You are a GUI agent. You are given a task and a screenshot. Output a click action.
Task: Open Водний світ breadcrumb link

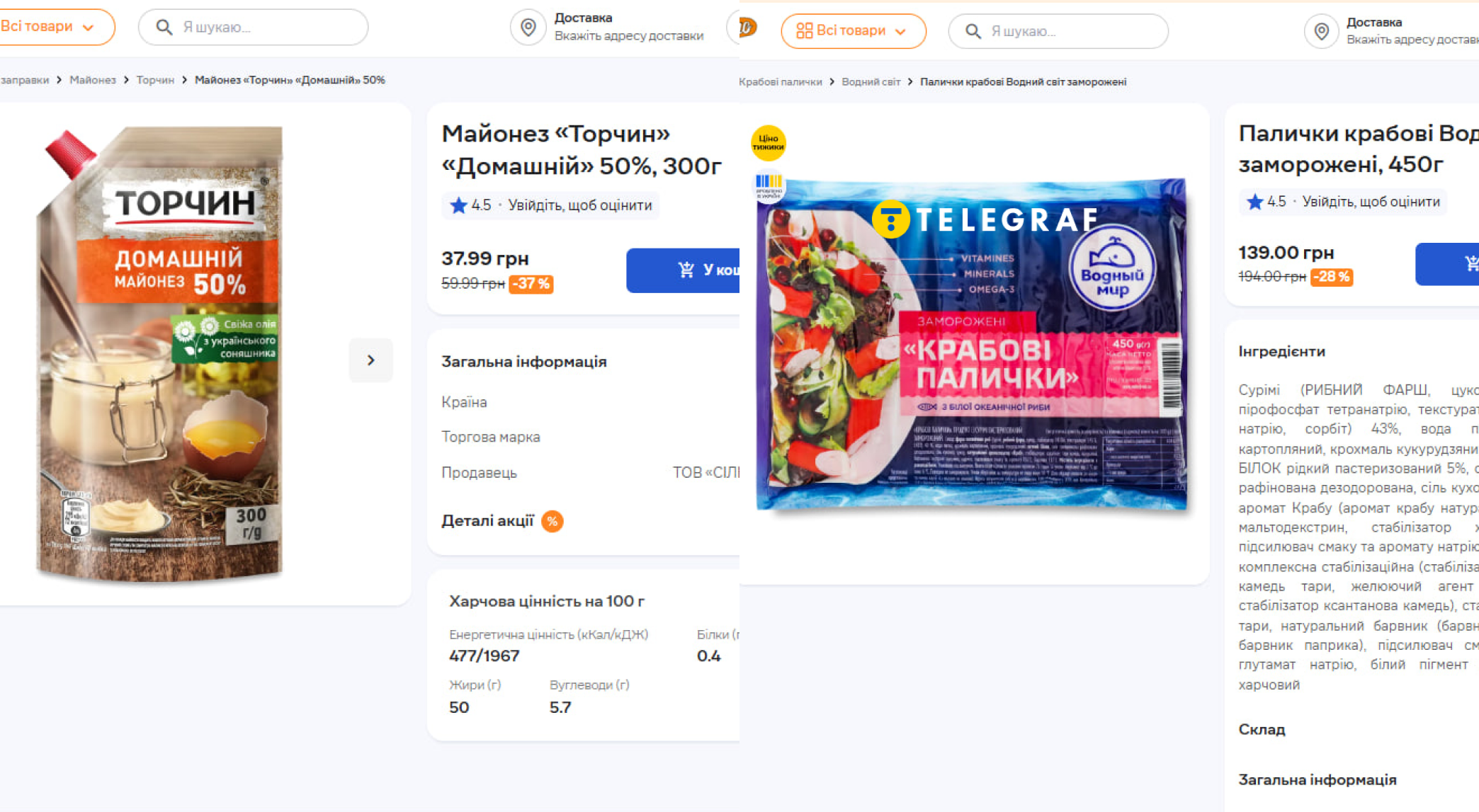(x=871, y=82)
